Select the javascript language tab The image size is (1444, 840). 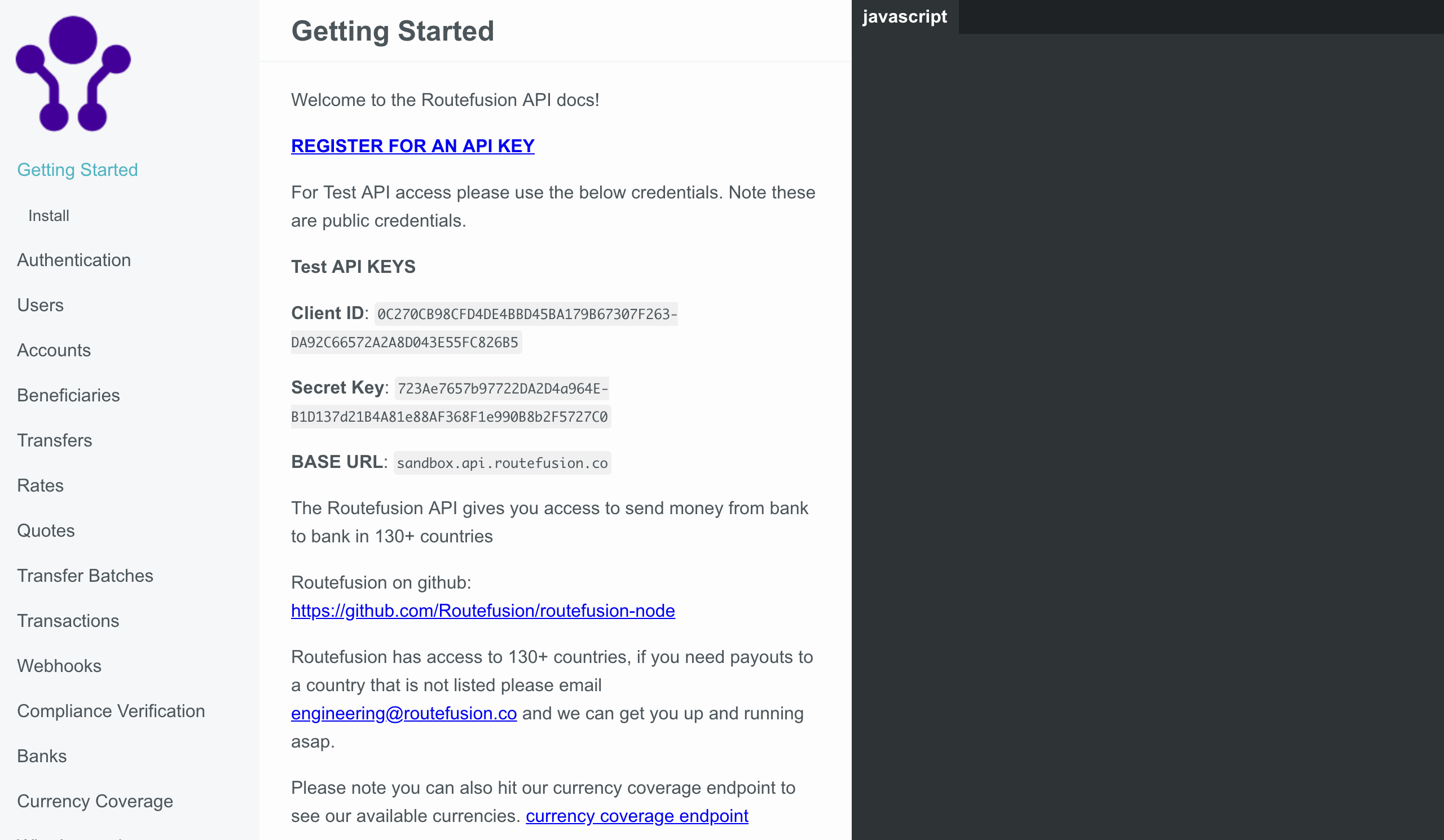(905, 16)
